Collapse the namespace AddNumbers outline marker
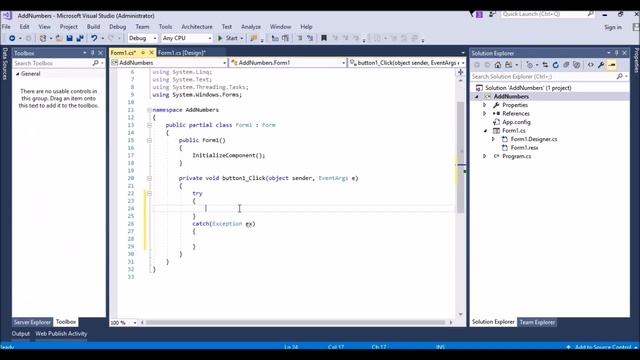 149,110
